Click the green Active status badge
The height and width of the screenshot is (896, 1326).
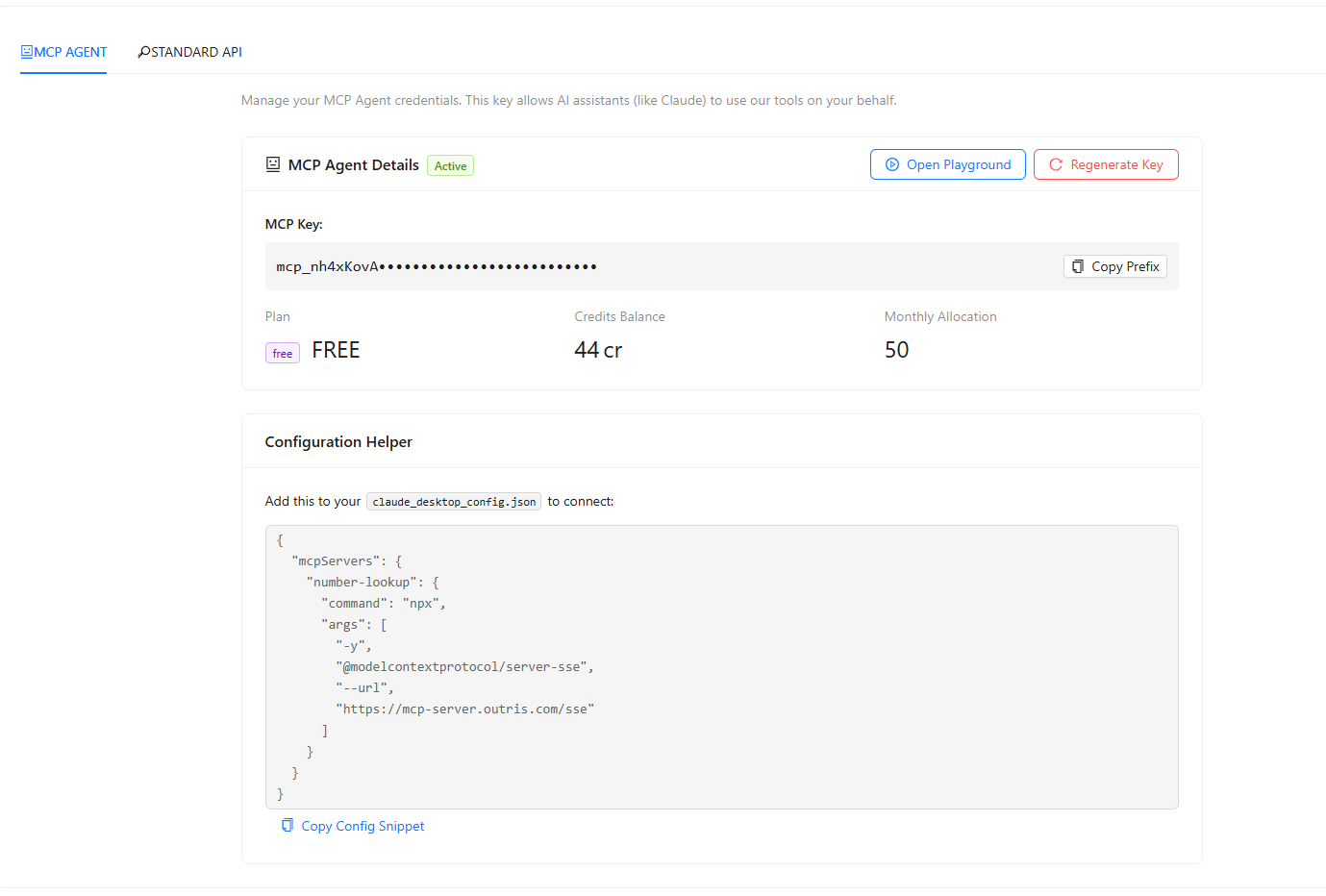450,164
